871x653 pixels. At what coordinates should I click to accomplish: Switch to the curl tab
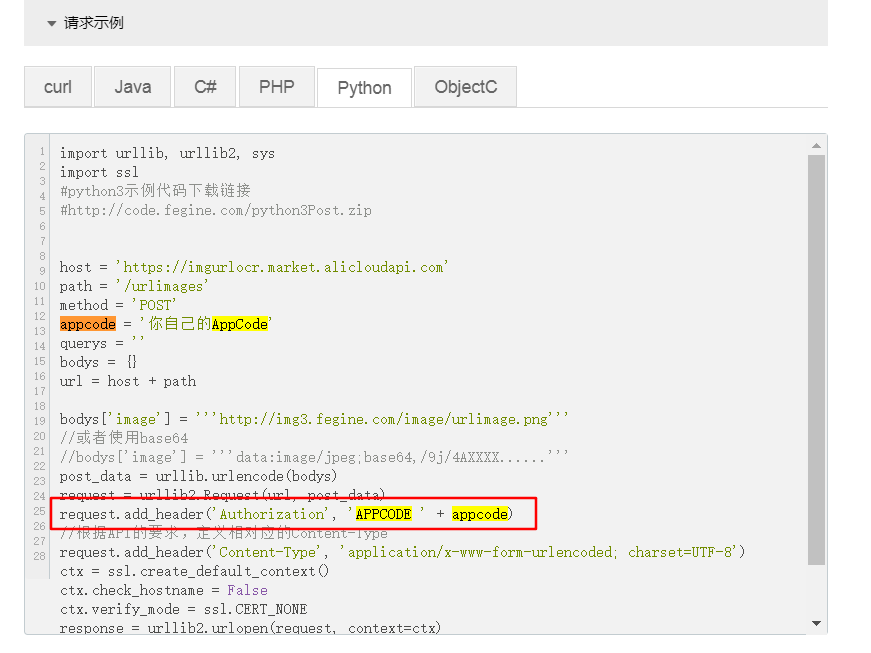(58, 87)
